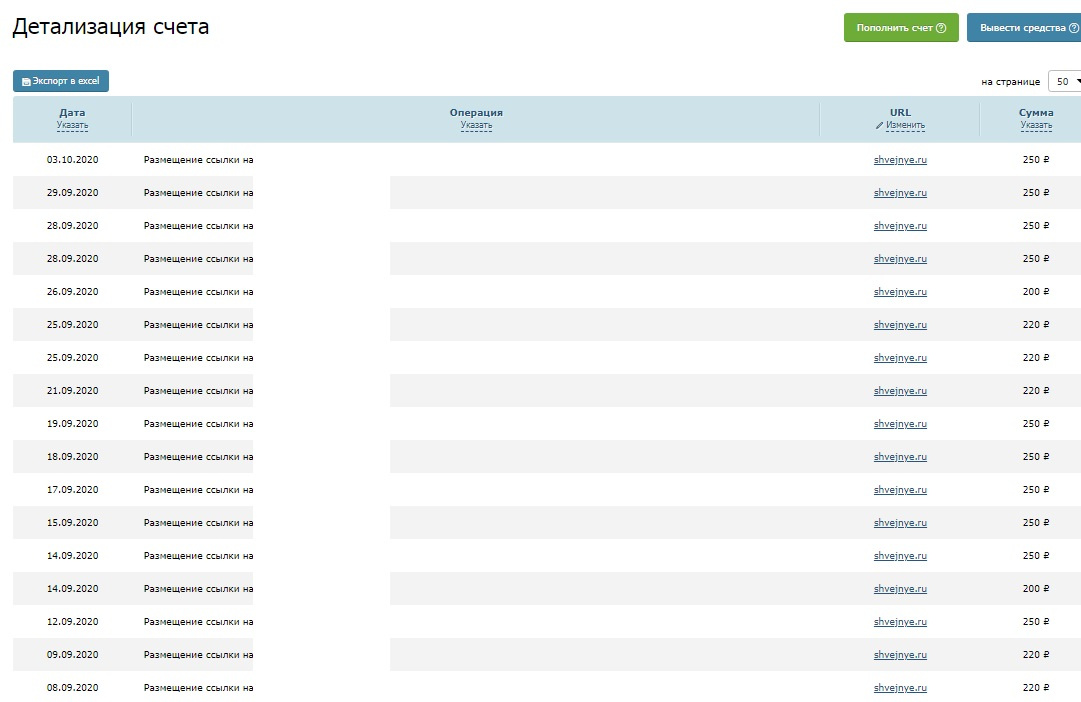Select the date cell 15.09.2020
The image size is (1081, 702).
tap(72, 523)
